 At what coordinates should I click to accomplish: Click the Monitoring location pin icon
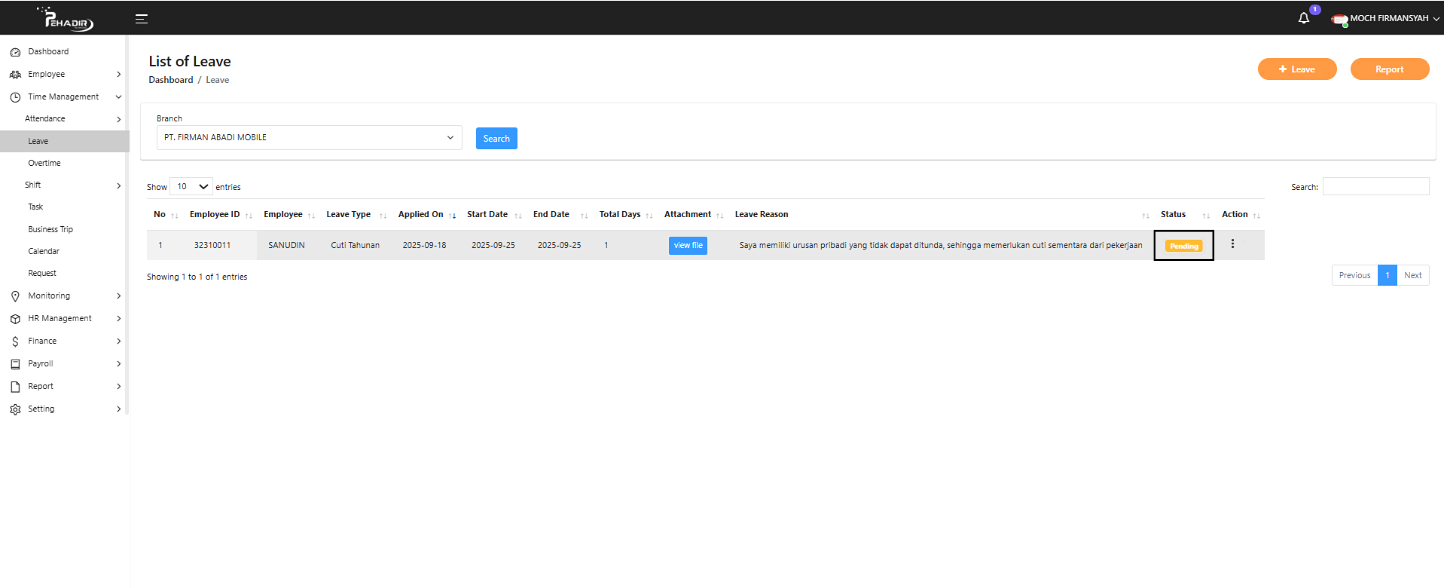[x=15, y=296]
